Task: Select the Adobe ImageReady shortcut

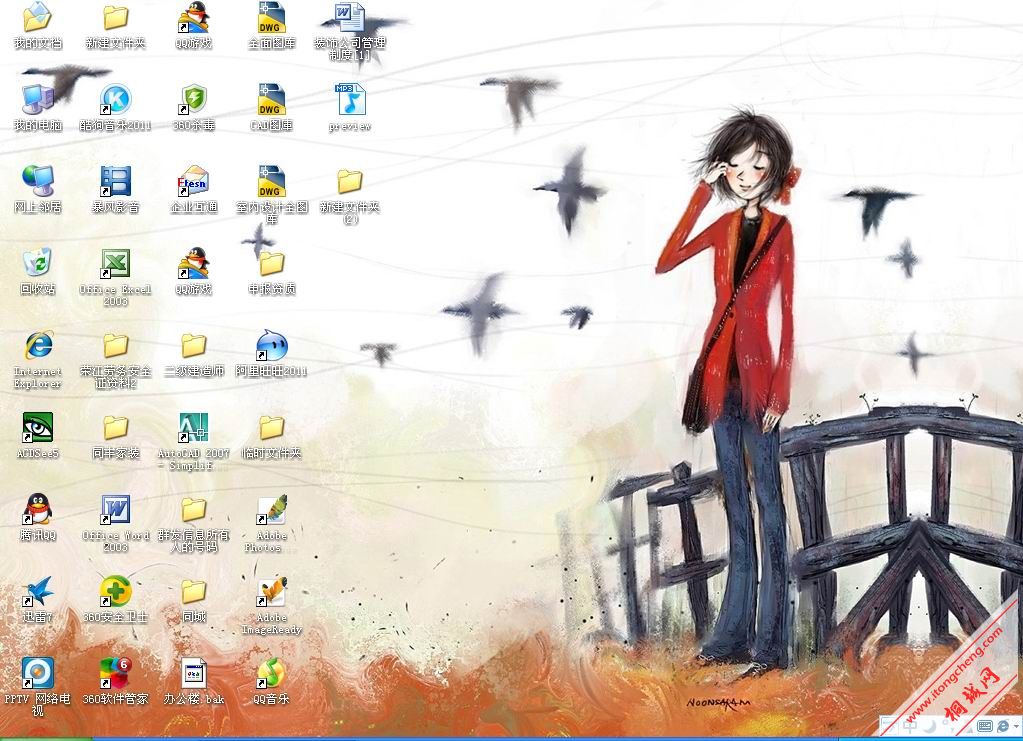Action: coord(271,592)
